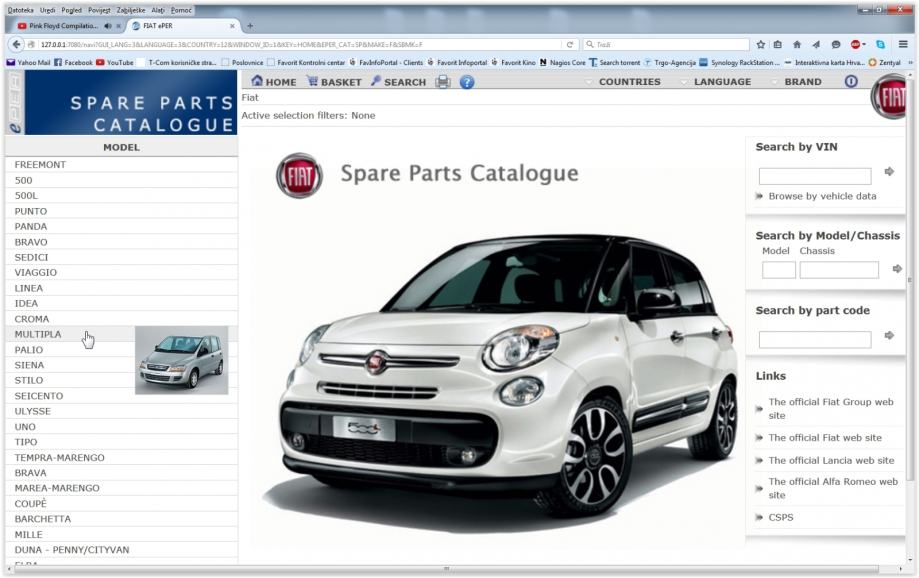The height and width of the screenshot is (578, 919).
Task: Submit the Model/Chassis search arrow
Action: coord(897,268)
